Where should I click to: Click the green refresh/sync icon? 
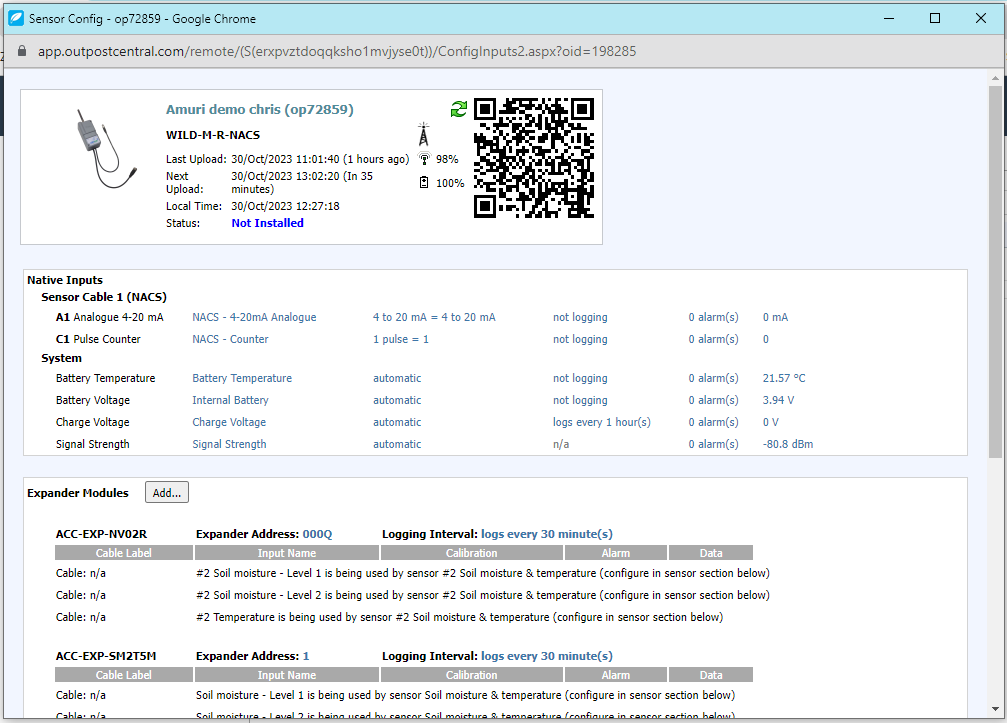coord(459,109)
